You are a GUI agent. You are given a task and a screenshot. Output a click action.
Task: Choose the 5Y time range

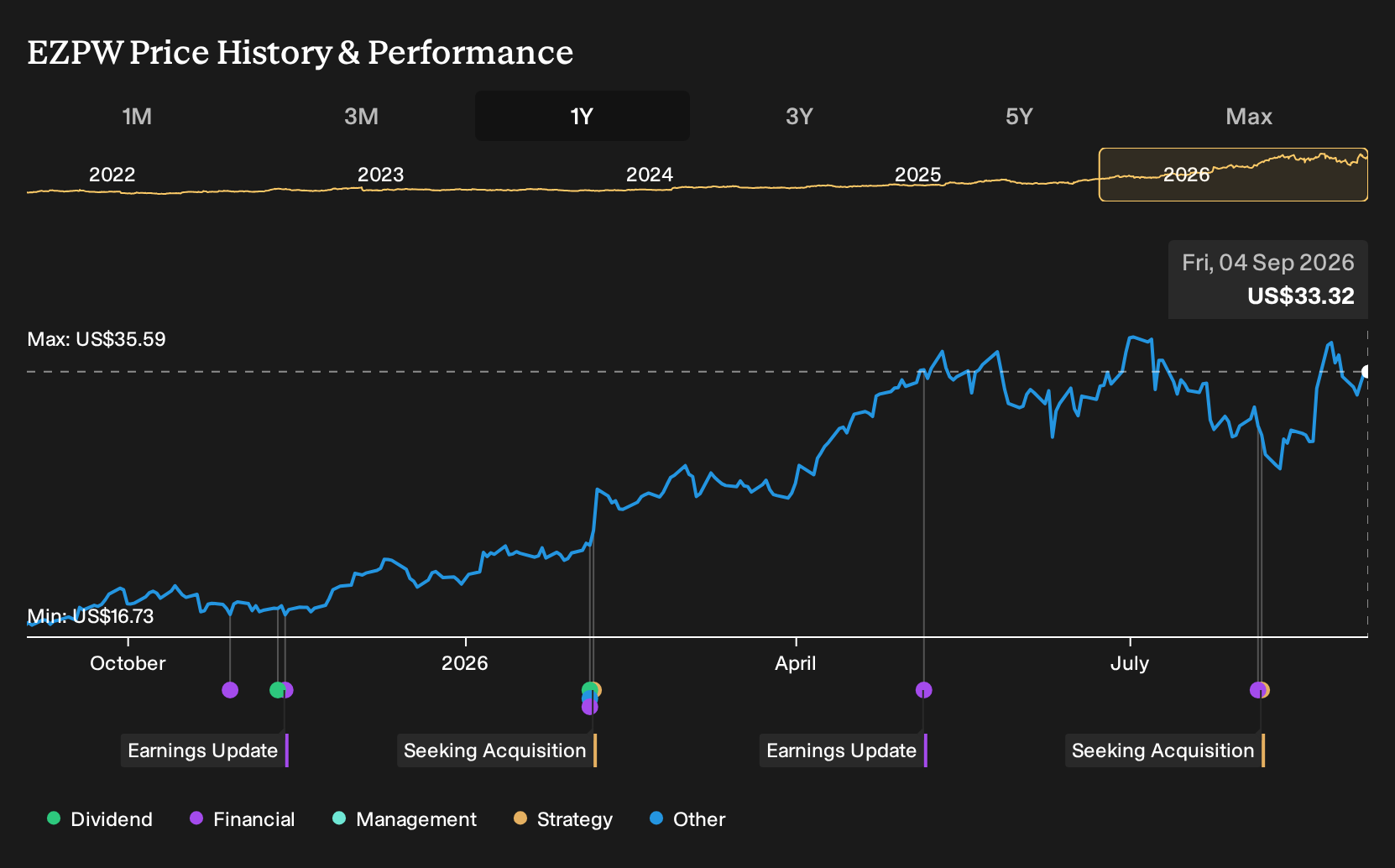pyautogui.click(x=1019, y=116)
